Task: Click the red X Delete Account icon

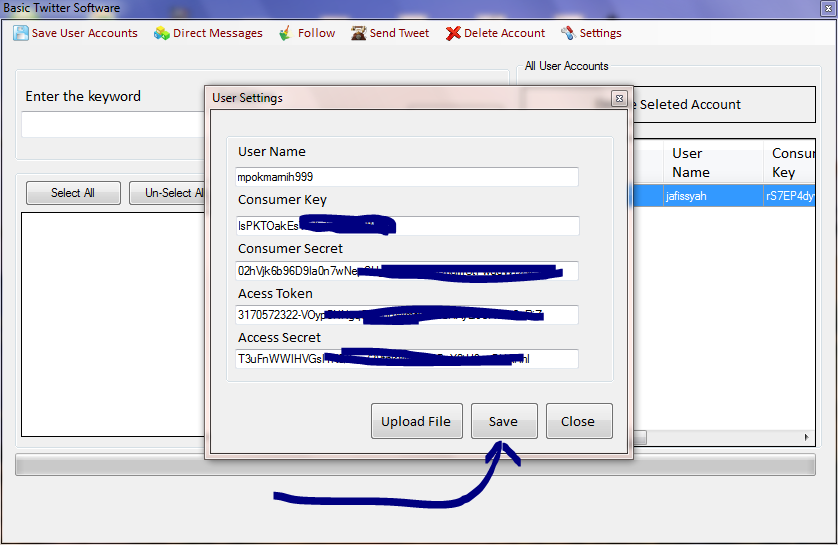Action: (453, 33)
